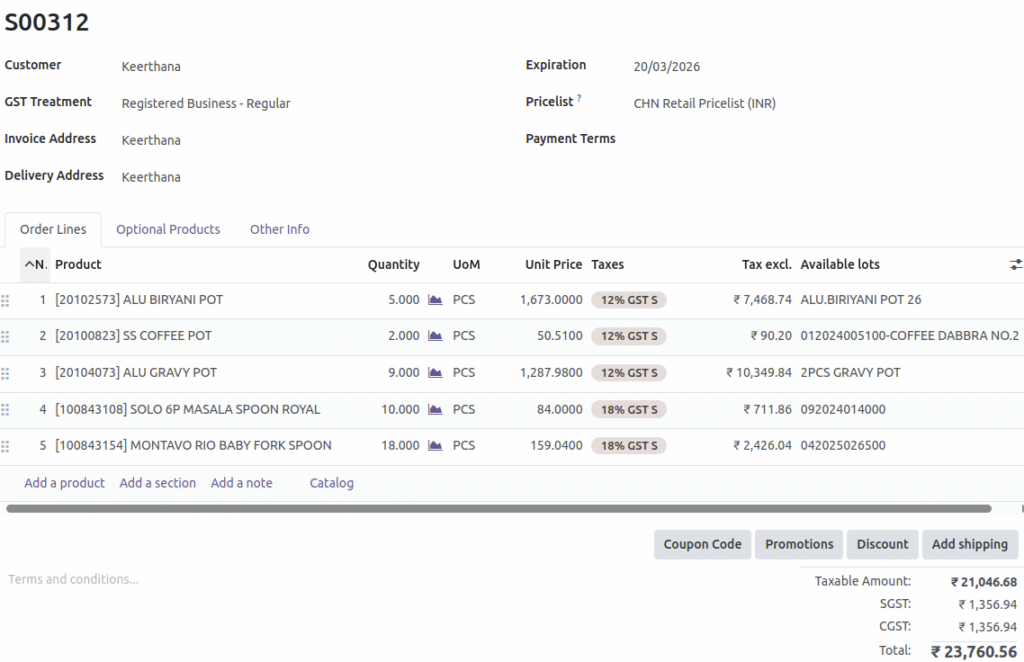Screen dimensions: 1024x662
Task: Click forecast chart icon for ALU BIRYANI POT
Action: click(435, 300)
